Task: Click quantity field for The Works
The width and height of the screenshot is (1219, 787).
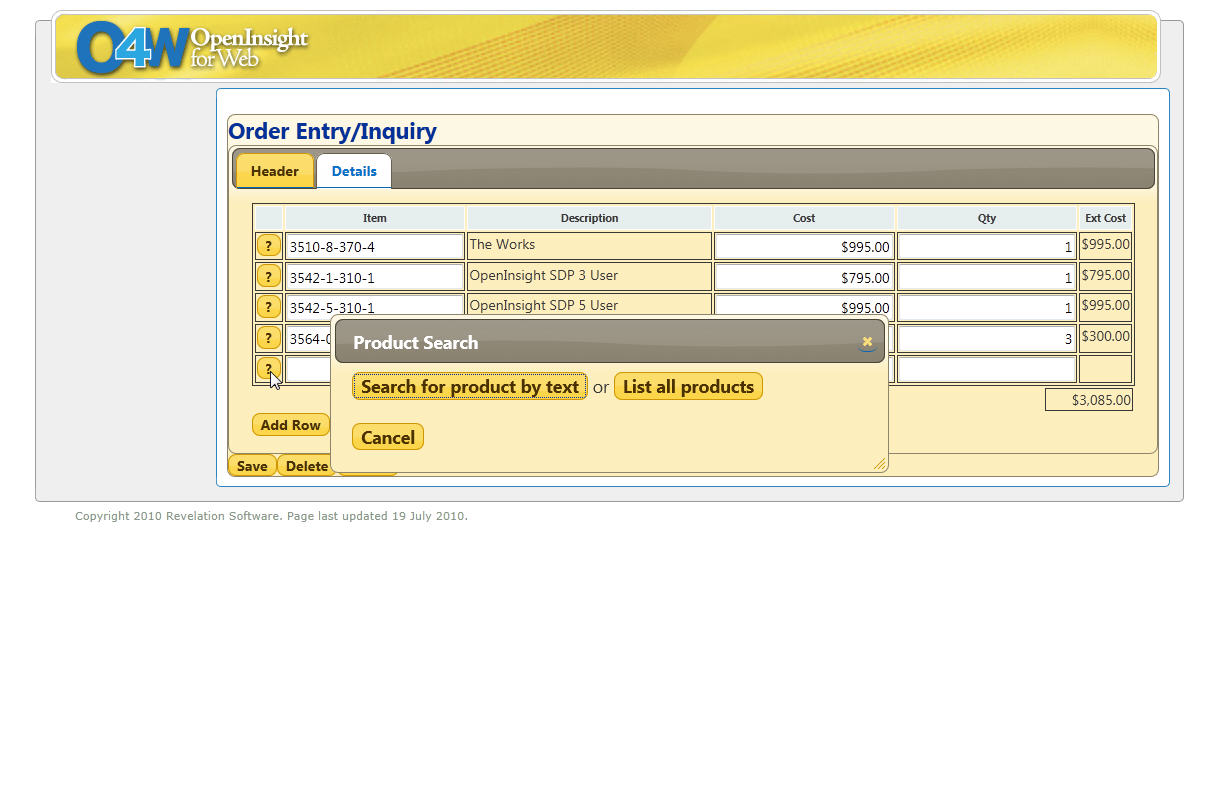Action: pos(987,246)
